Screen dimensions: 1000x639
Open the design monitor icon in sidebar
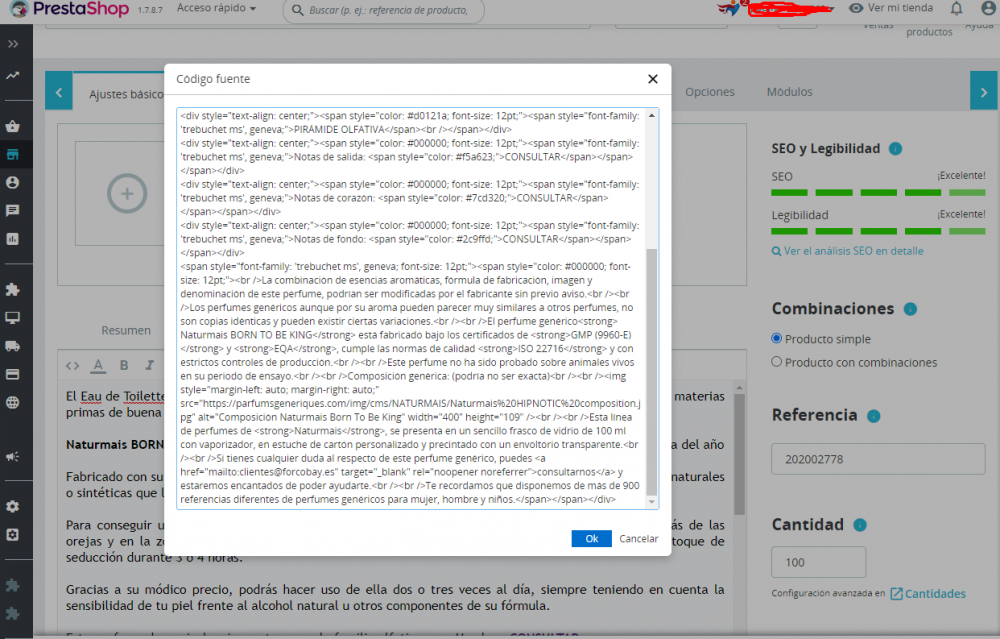pyautogui.click(x=13, y=318)
